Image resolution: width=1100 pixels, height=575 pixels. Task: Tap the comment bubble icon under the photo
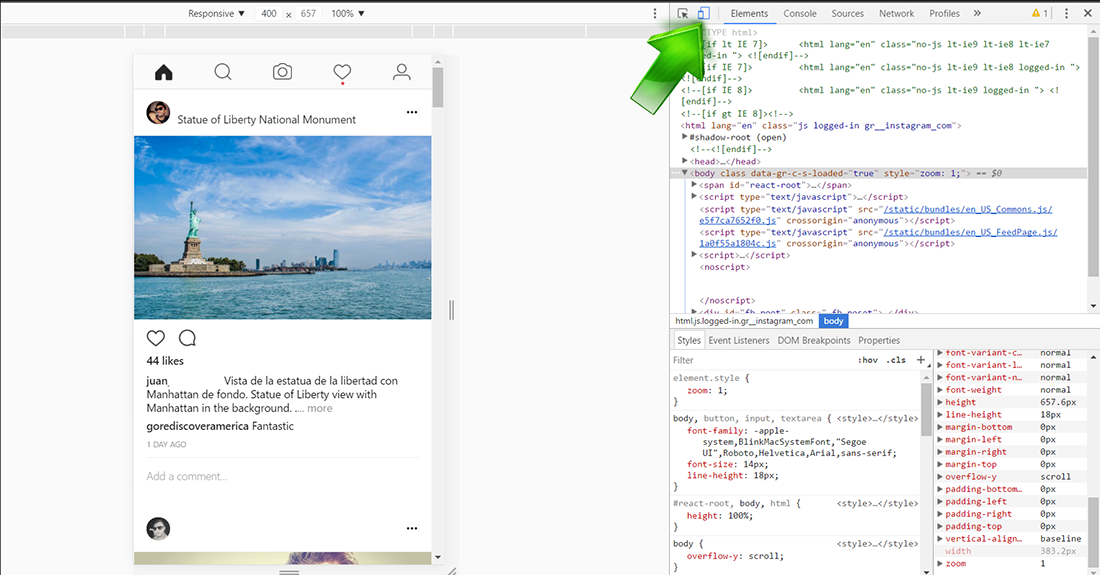pos(187,338)
